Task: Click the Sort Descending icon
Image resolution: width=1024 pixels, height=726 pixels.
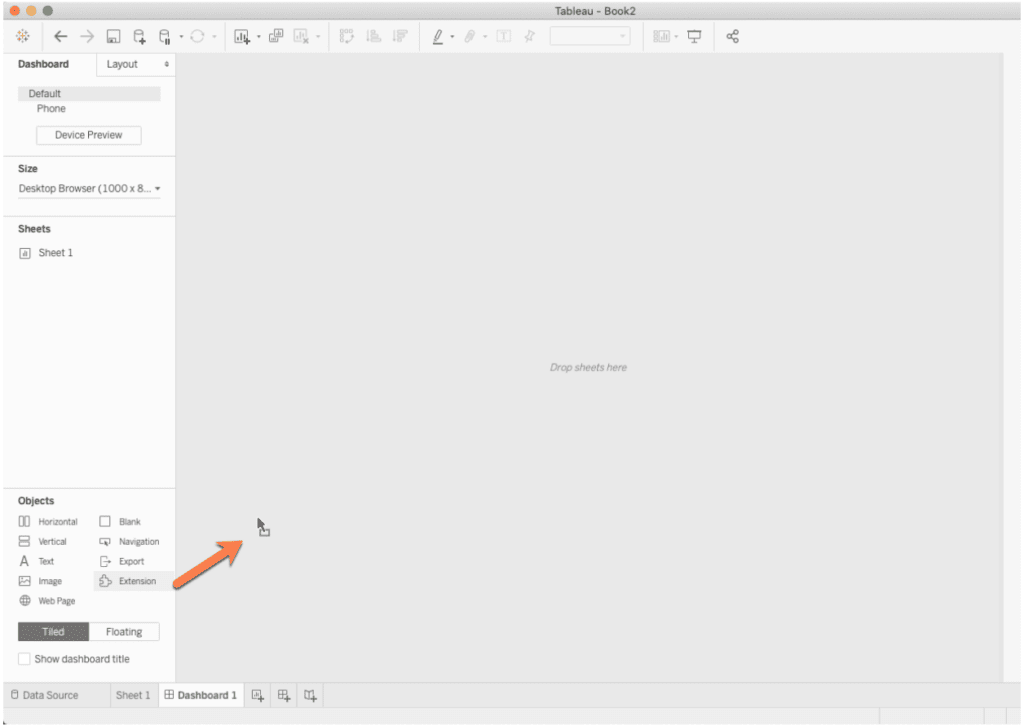Action: [x=400, y=36]
